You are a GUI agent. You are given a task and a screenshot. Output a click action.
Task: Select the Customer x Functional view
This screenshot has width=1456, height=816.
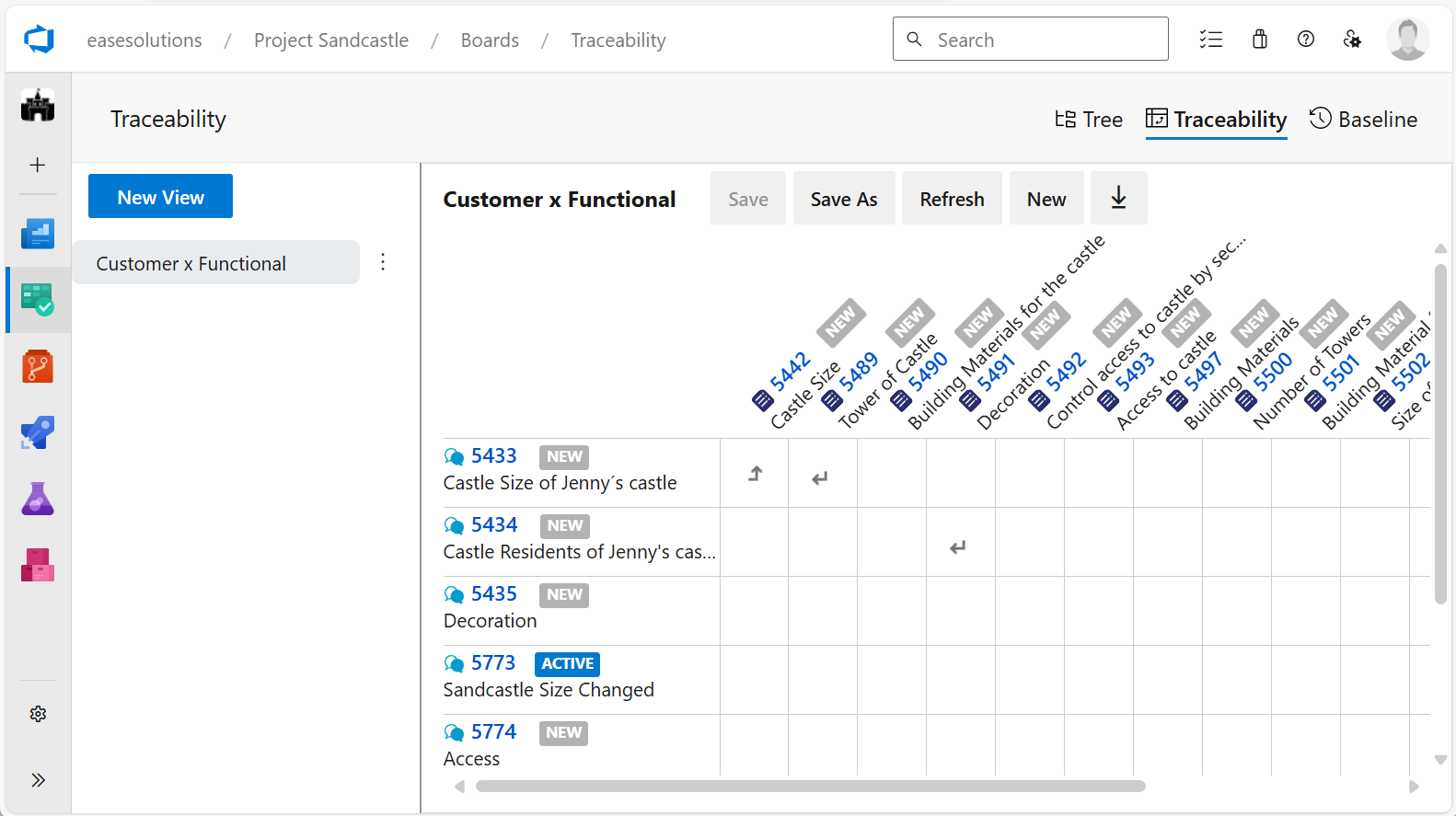tap(216, 262)
